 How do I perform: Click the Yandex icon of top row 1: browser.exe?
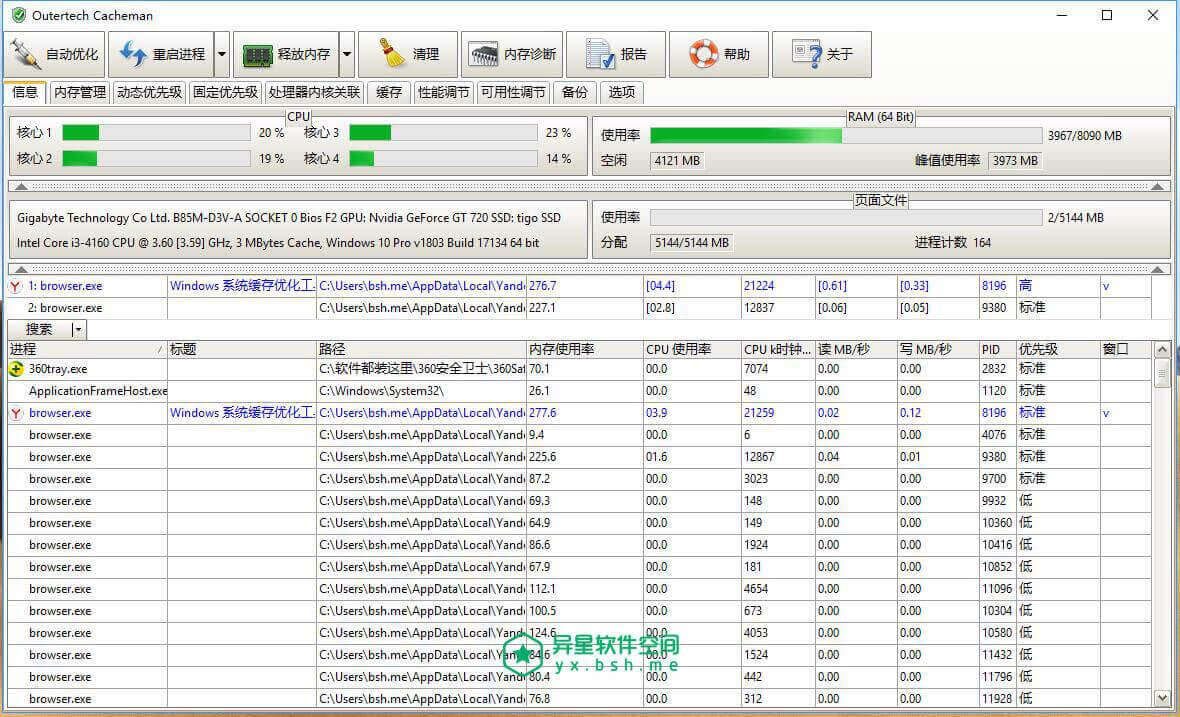pyautogui.click(x=16, y=286)
